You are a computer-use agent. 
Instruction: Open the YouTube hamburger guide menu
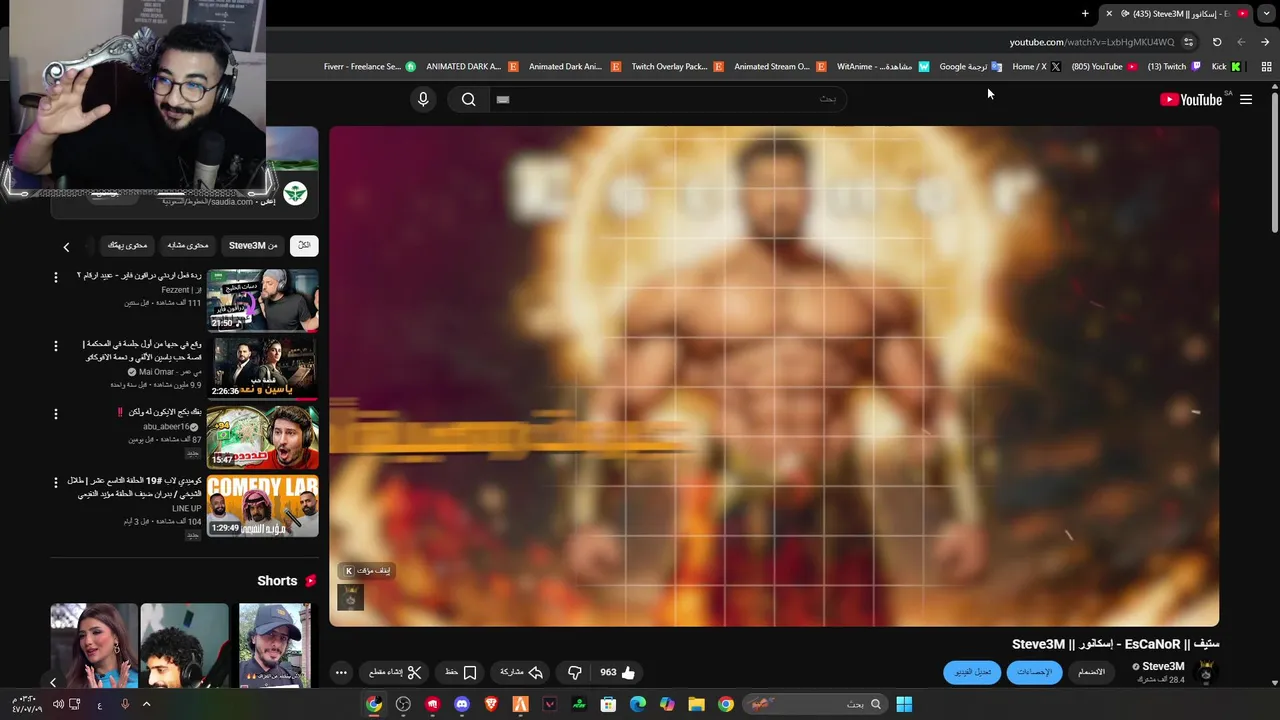coord(1246,99)
